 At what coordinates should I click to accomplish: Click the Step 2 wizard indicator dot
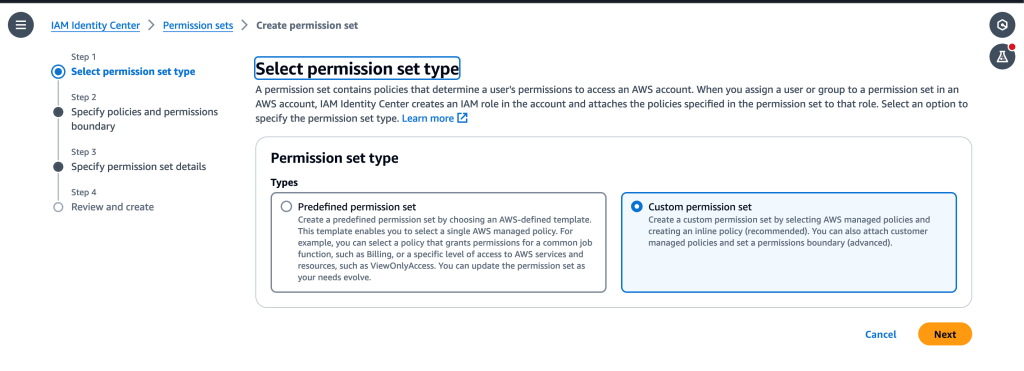click(x=58, y=112)
